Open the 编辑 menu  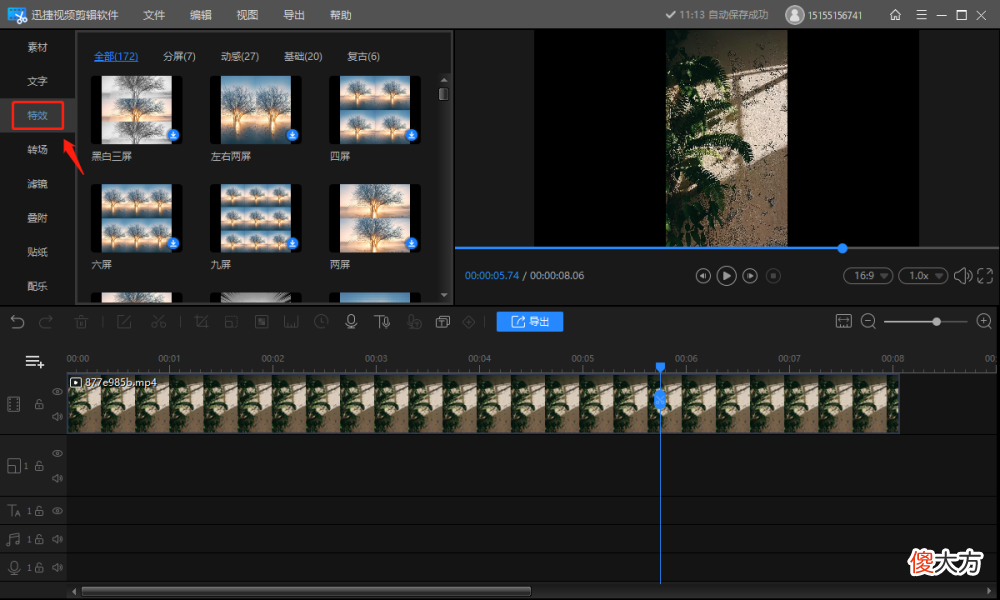(200, 15)
